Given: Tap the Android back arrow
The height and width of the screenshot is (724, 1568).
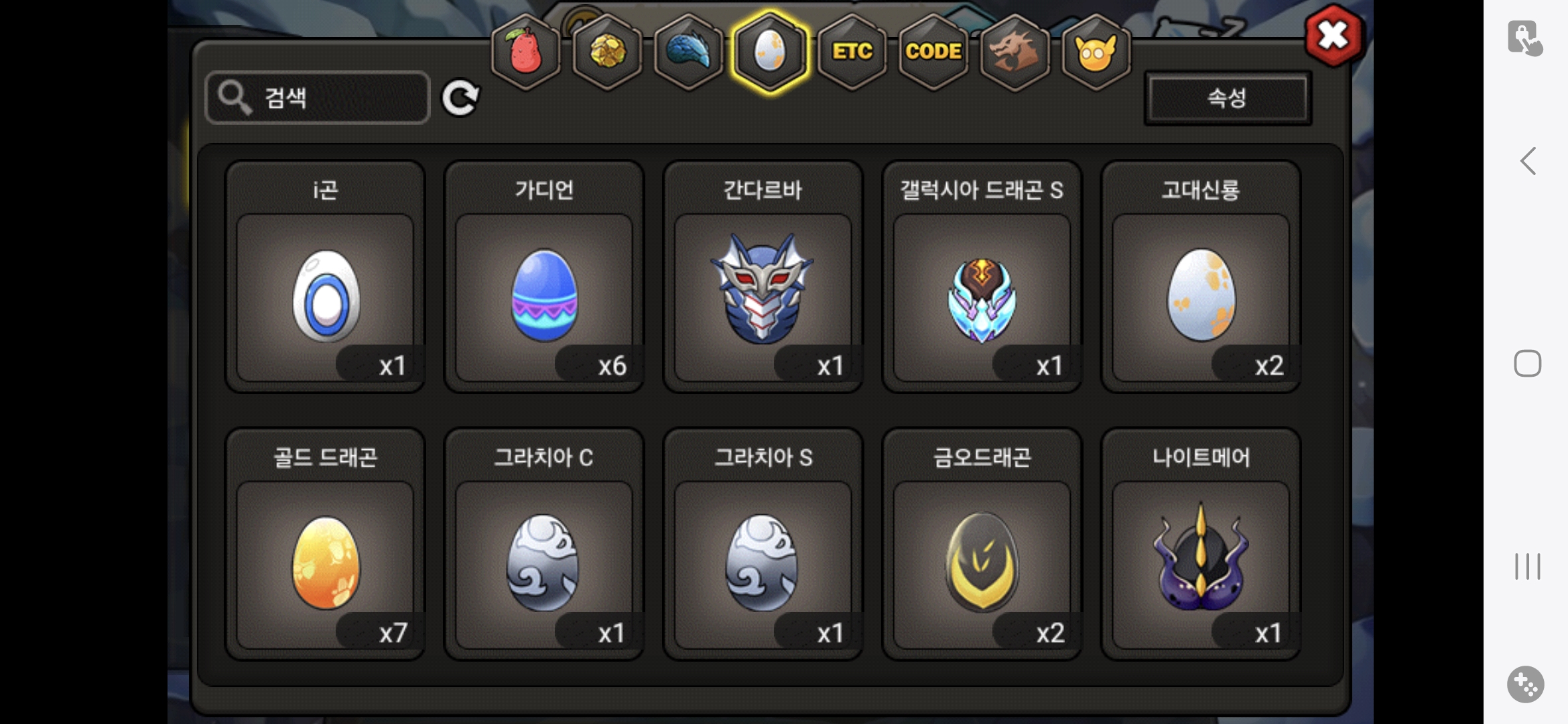Looking at the screenshot, I should pyautogui.click(x=1528, y=161).
